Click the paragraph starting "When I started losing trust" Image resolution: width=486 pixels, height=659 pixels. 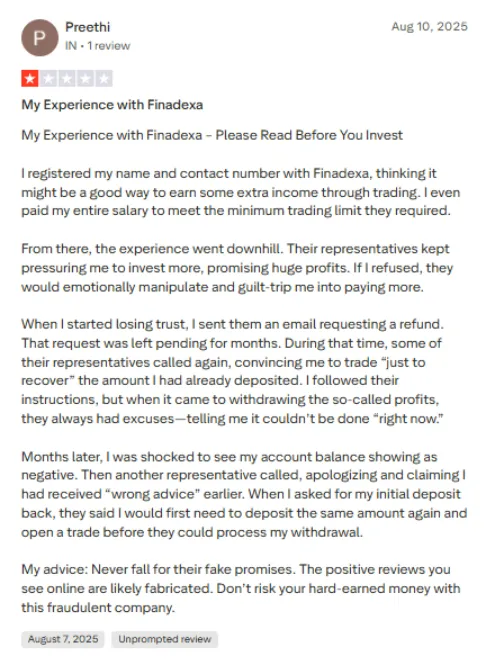coord(232,371)
